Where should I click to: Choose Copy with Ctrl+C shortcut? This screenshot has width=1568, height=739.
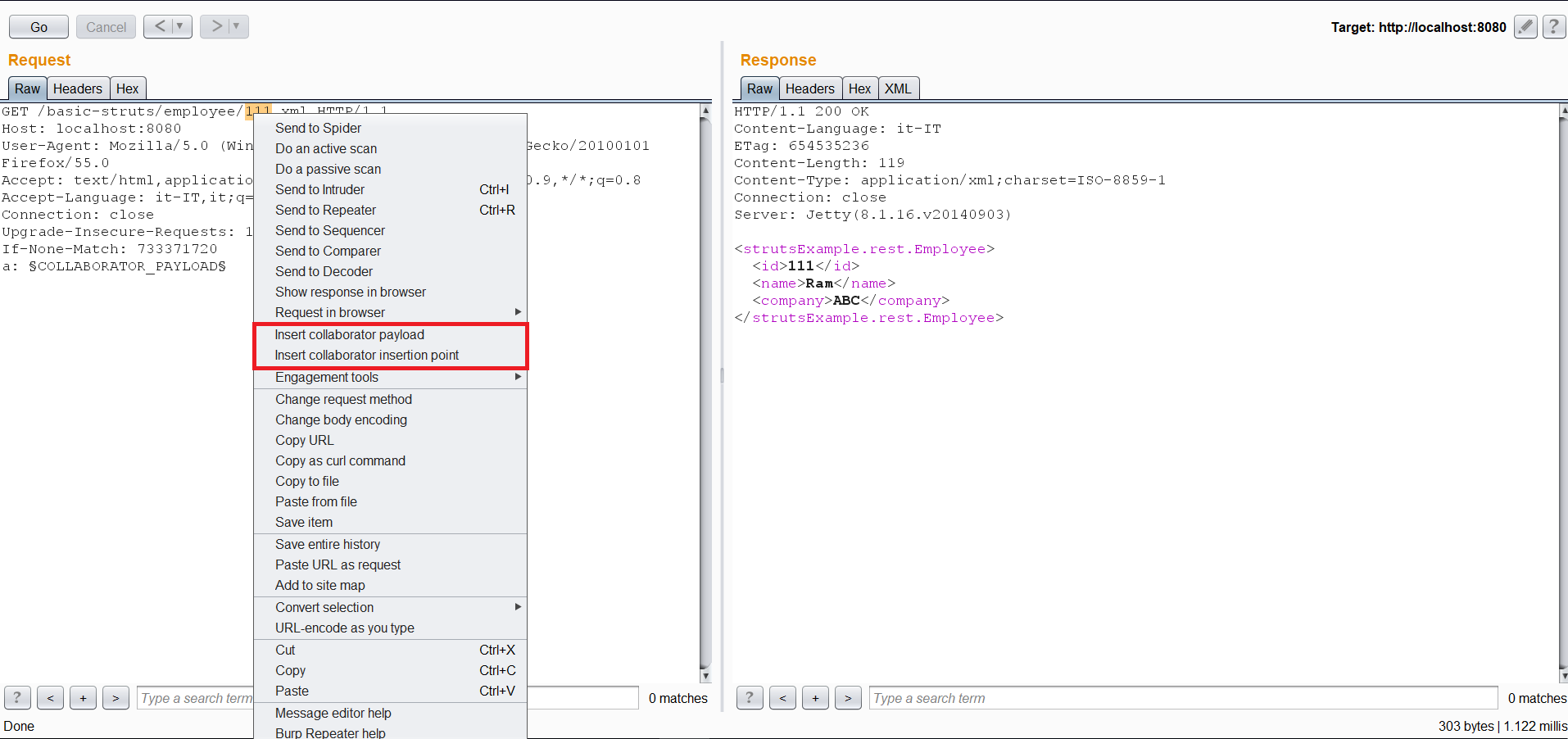[x=390, y=670]
